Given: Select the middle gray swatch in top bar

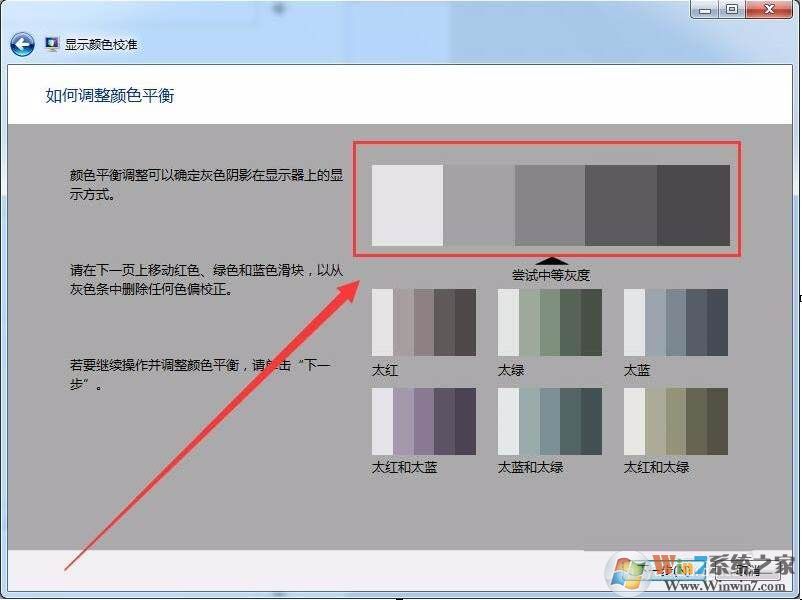Looking at the screenshot, I should [x=549, y=205].
